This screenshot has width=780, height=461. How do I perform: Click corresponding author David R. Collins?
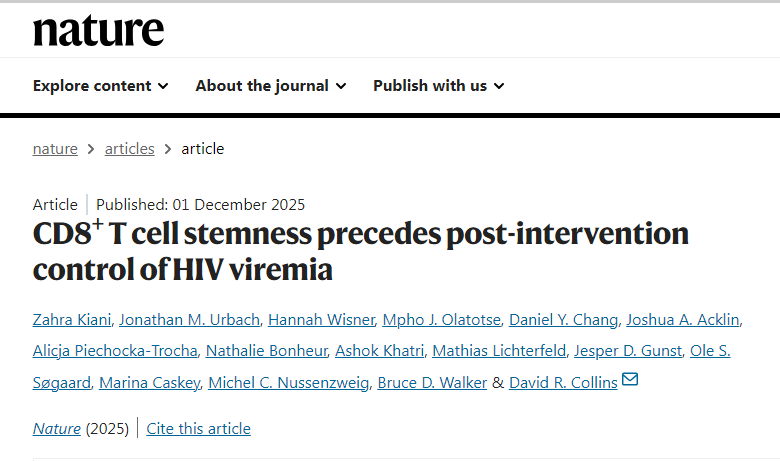(563, 382)
